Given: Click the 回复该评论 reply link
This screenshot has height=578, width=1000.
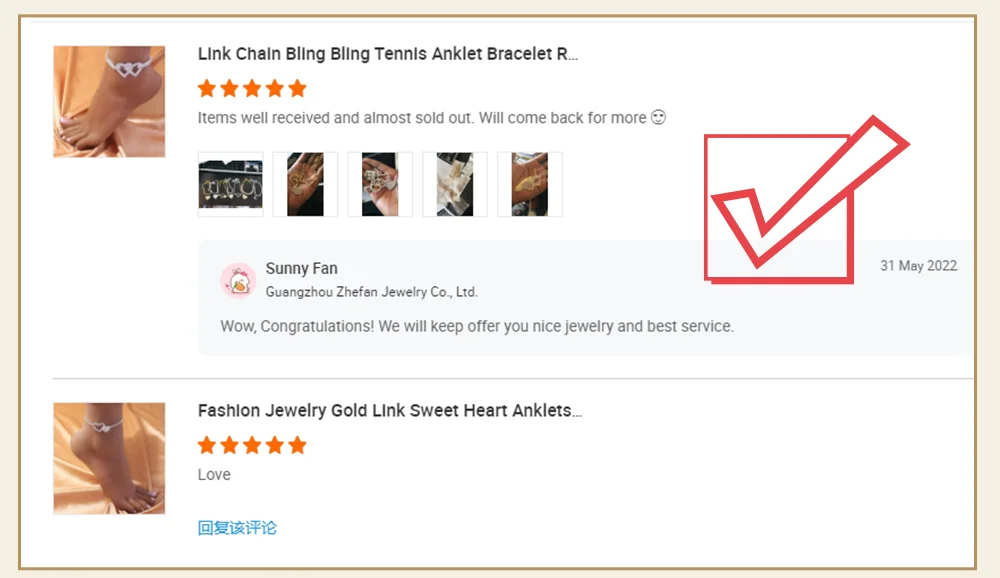Looking at the screenshot, I should 237,528.
